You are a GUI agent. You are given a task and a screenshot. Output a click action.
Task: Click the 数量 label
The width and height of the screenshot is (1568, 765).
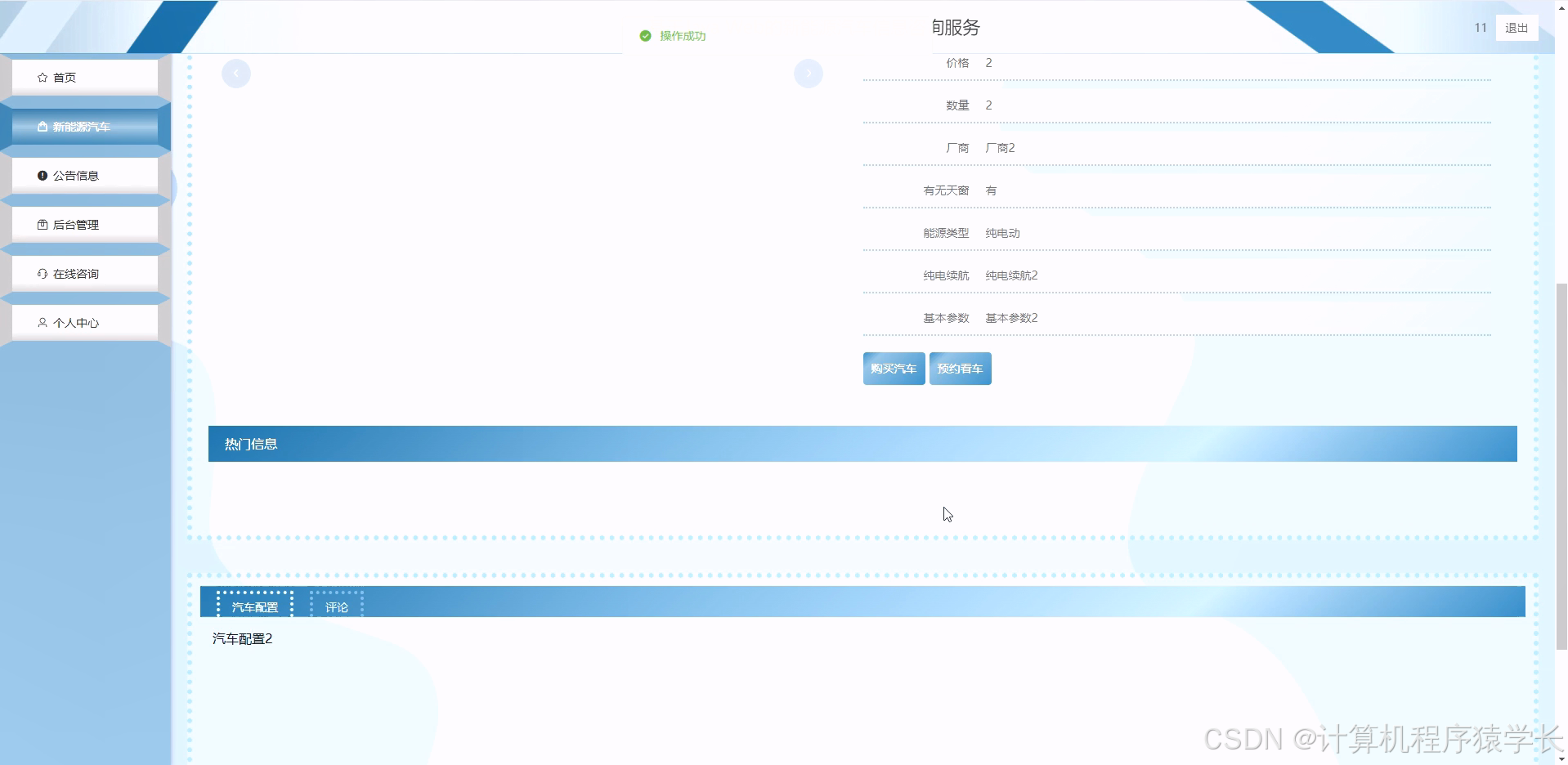[957, 105]
